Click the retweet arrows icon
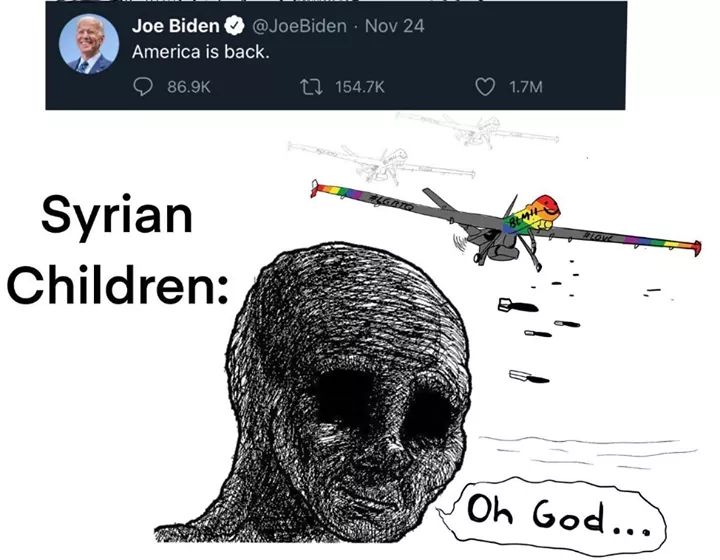Image resolution: width=720 pixels, height=560 pixels. pyautogui.click(x=311, y=86)
